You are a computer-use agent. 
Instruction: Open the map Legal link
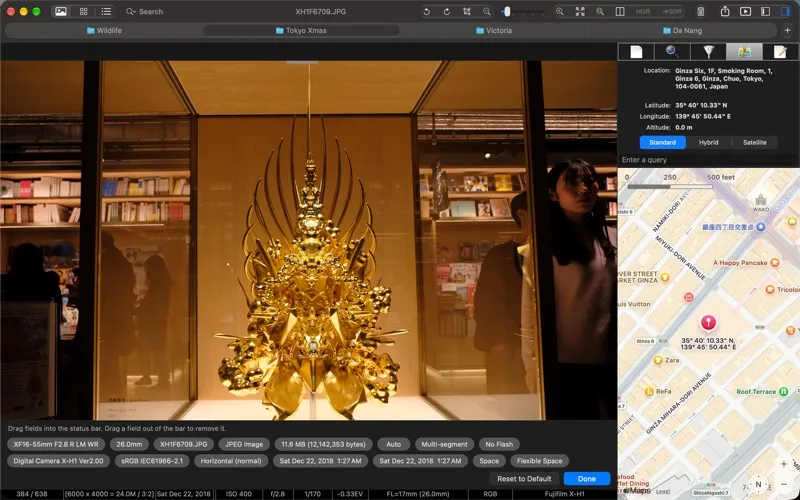pos(663,491)
